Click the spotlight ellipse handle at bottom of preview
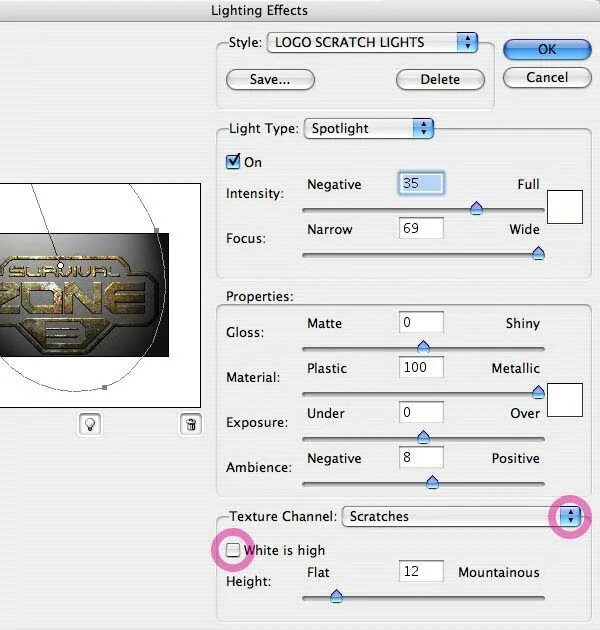This screenshot has width=600, height=630. point(104,387)
